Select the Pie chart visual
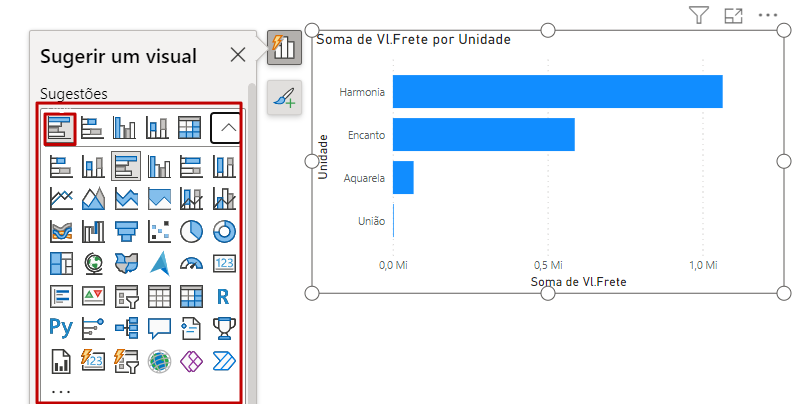This screenshot has width=796, height=404. [x=191, y=231]
